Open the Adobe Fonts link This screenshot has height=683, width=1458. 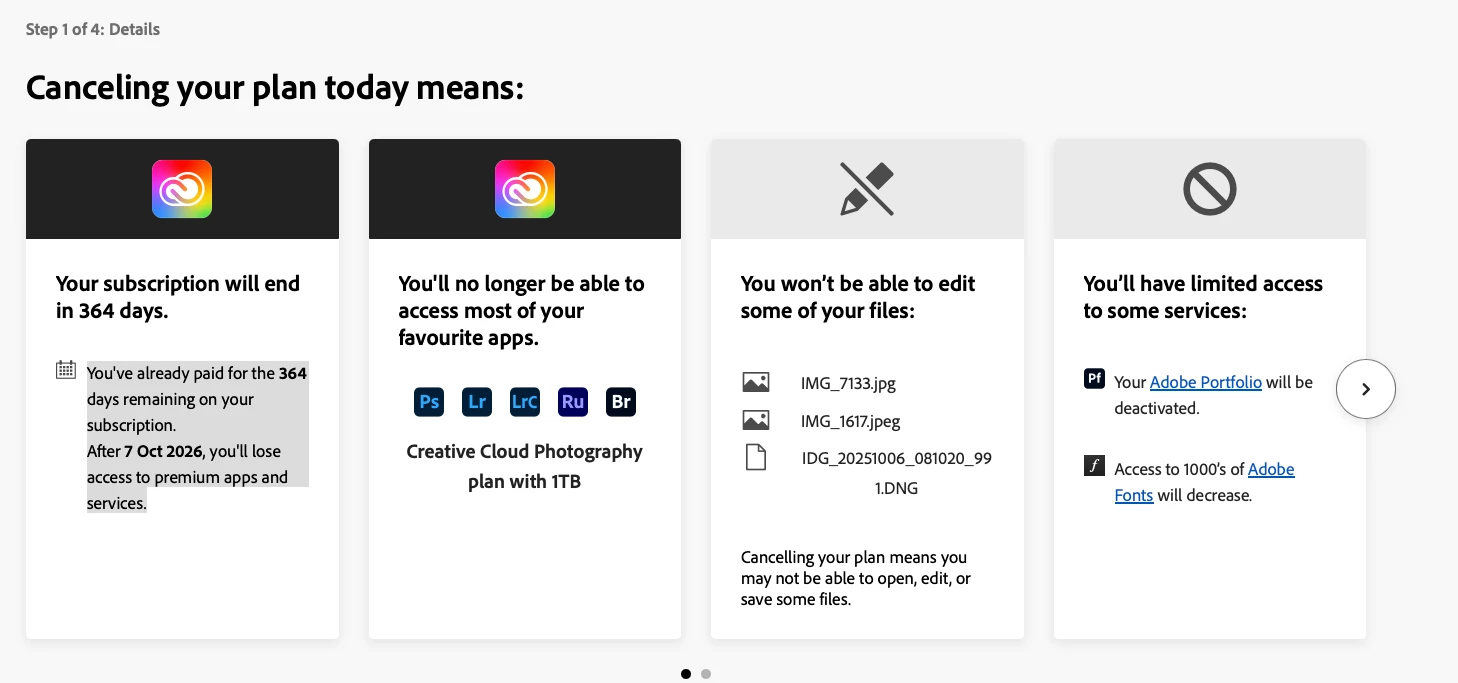[x=1205, y=482]
